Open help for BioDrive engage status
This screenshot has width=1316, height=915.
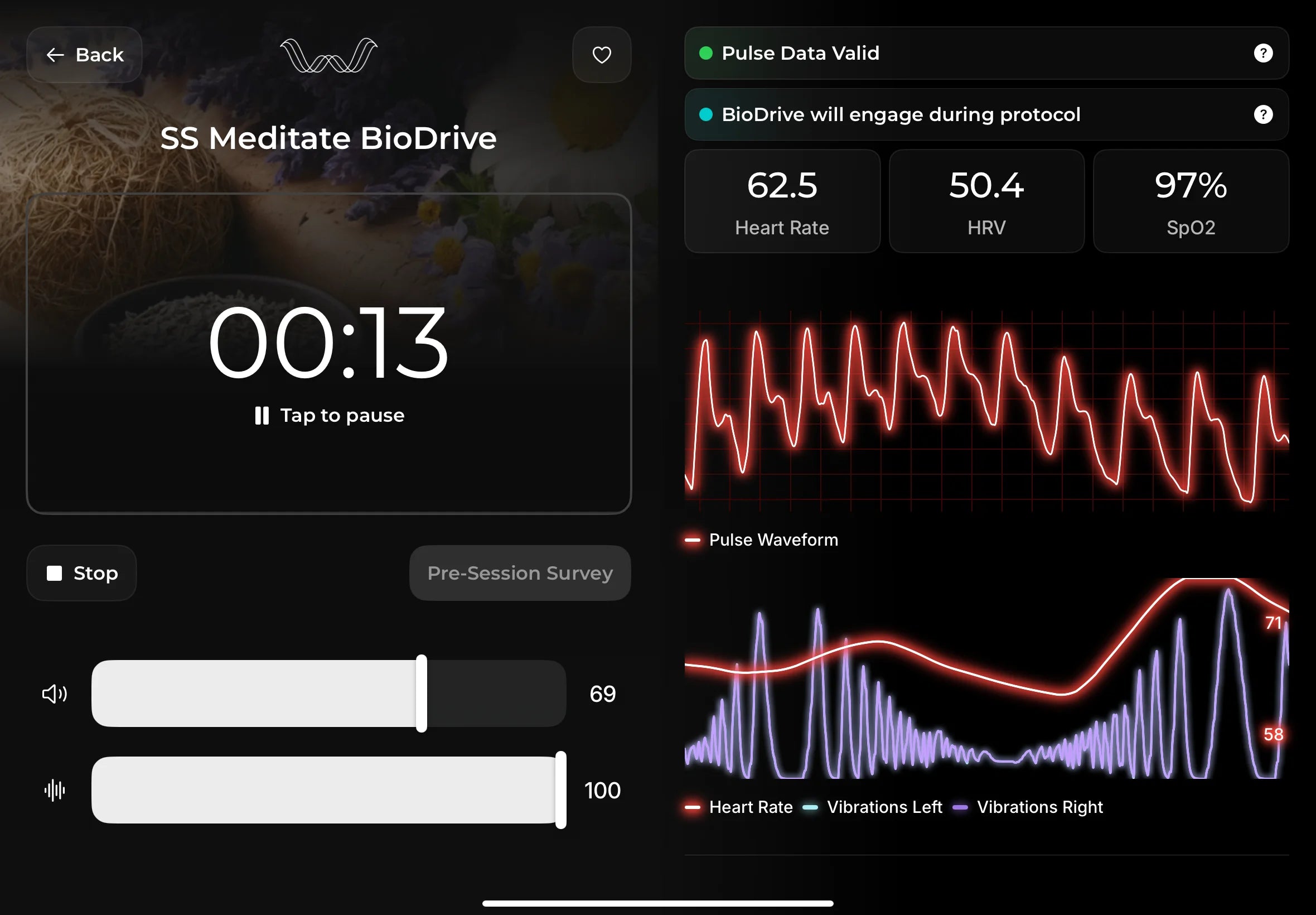click(1262, 115)
